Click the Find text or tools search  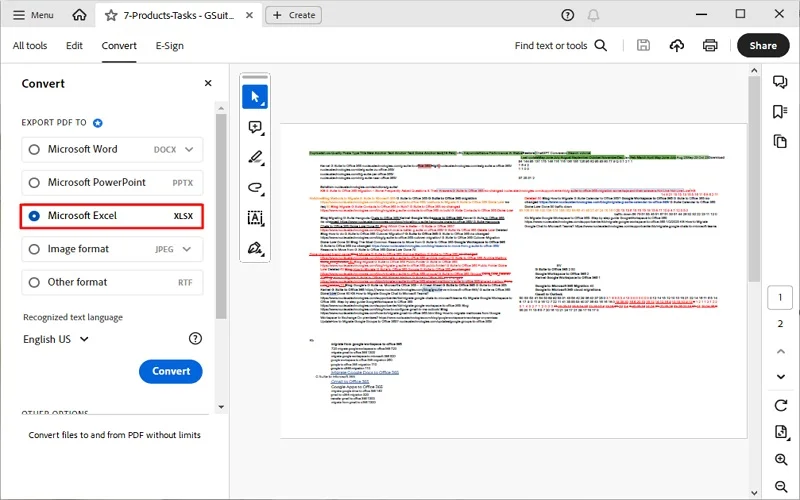[x=561, y=45]
